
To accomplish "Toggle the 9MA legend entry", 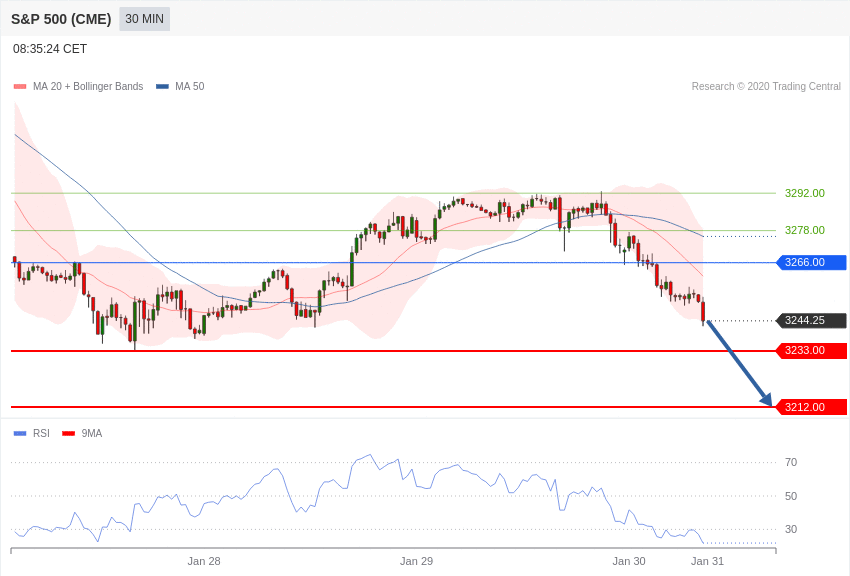I will click(x=82, y=433).
